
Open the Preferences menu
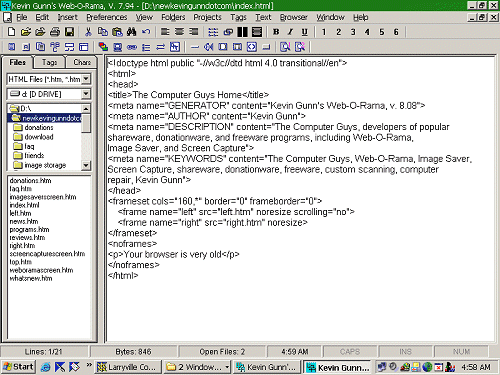[x=107, y=17]
